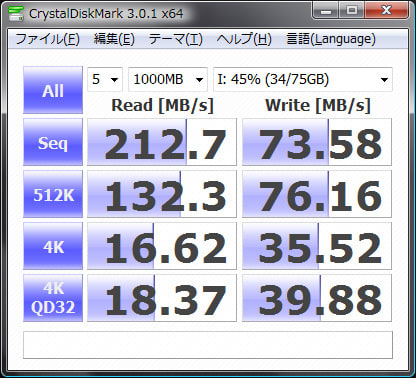
Task: Run all benchmarks with All button
Action: point(53,90)
